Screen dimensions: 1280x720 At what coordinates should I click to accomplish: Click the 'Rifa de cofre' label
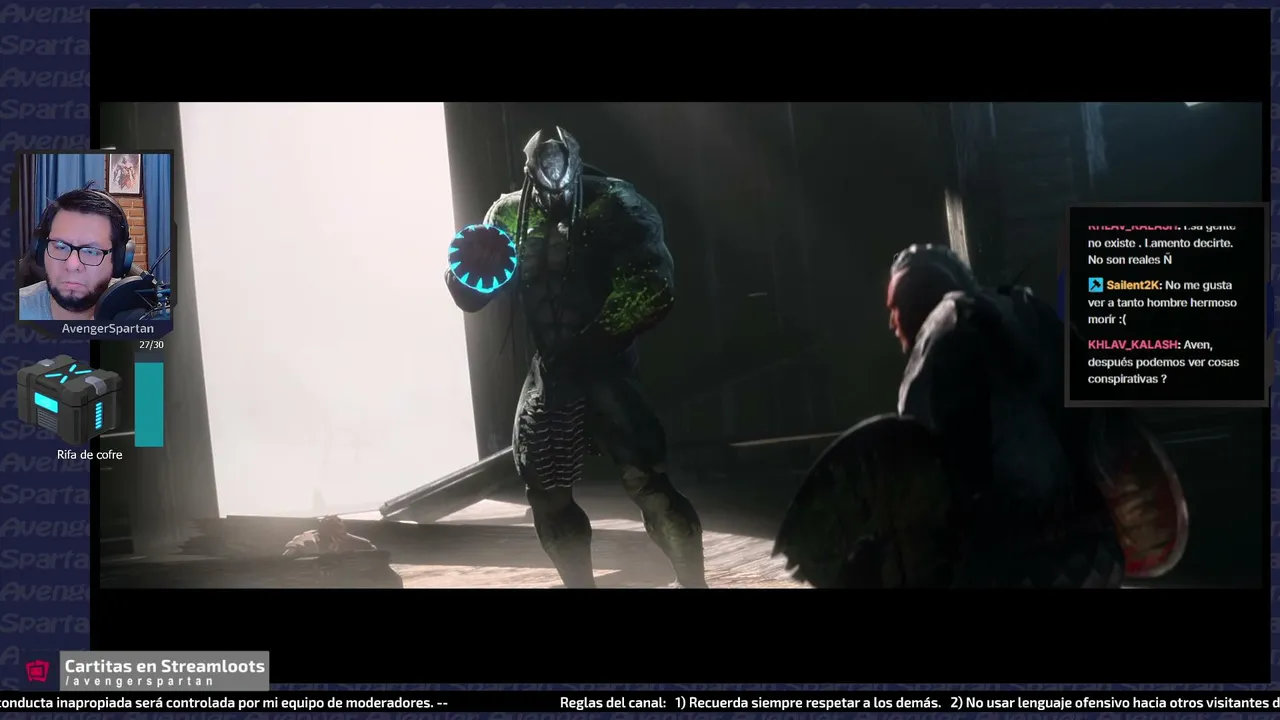(90, 455)
